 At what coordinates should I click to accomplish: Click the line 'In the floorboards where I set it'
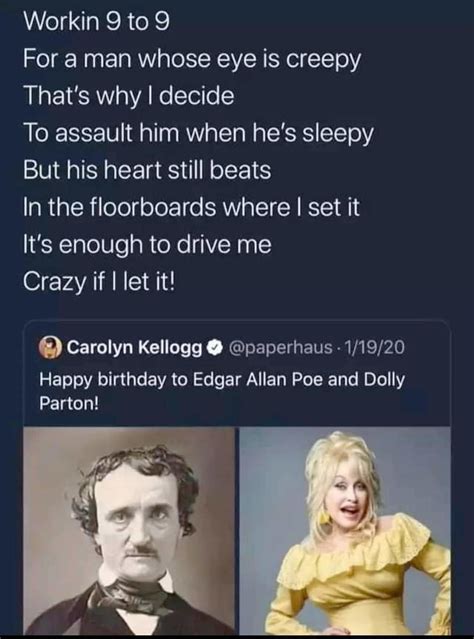[x=192, y=207]
